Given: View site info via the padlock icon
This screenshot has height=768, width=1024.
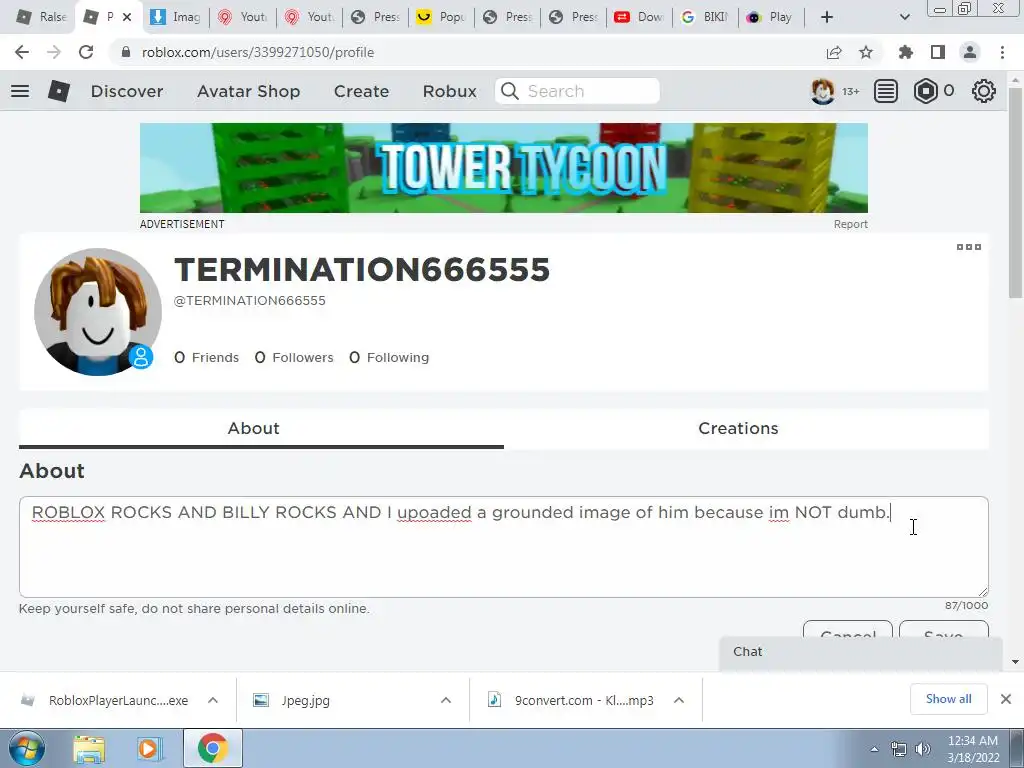Looking at the screenshot, I should (126, 52).
